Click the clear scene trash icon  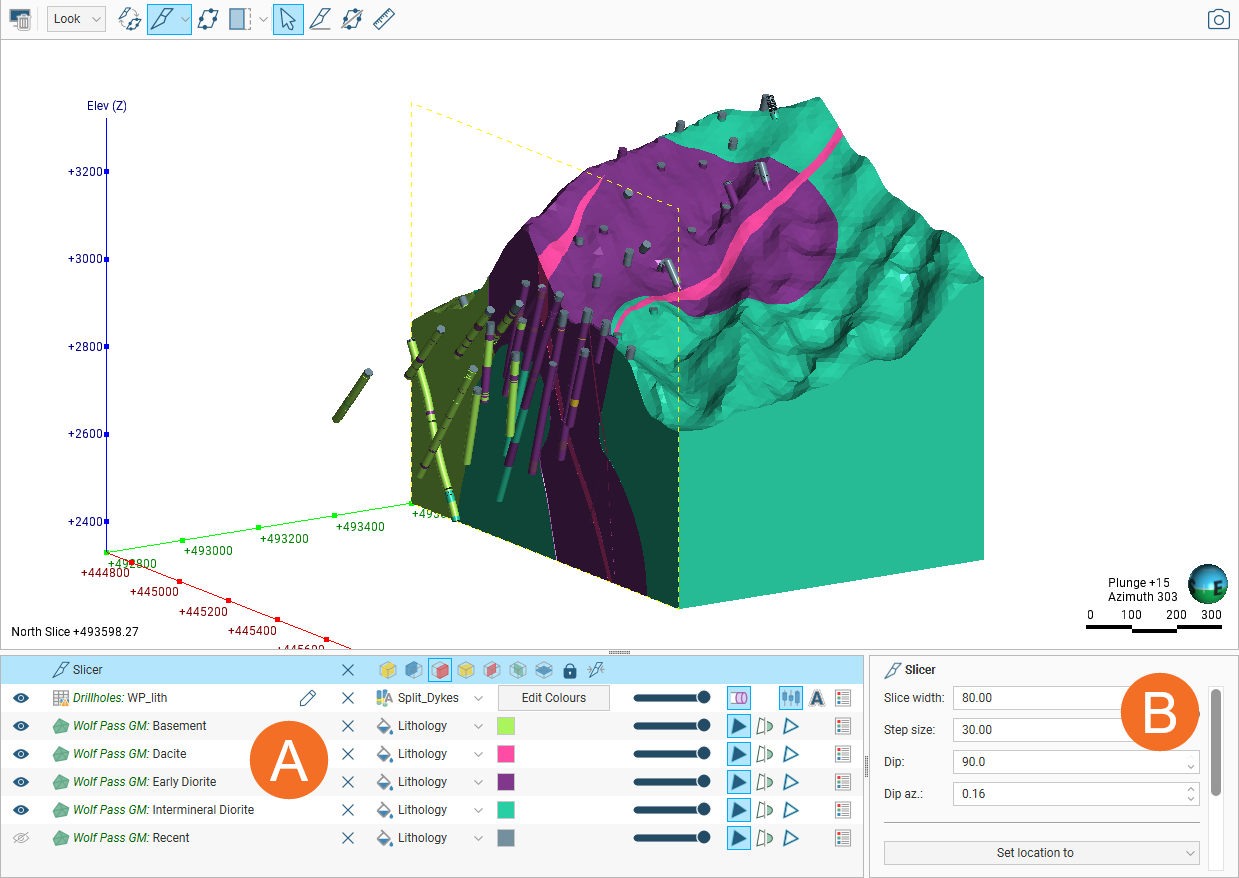[x=20, y=19]
